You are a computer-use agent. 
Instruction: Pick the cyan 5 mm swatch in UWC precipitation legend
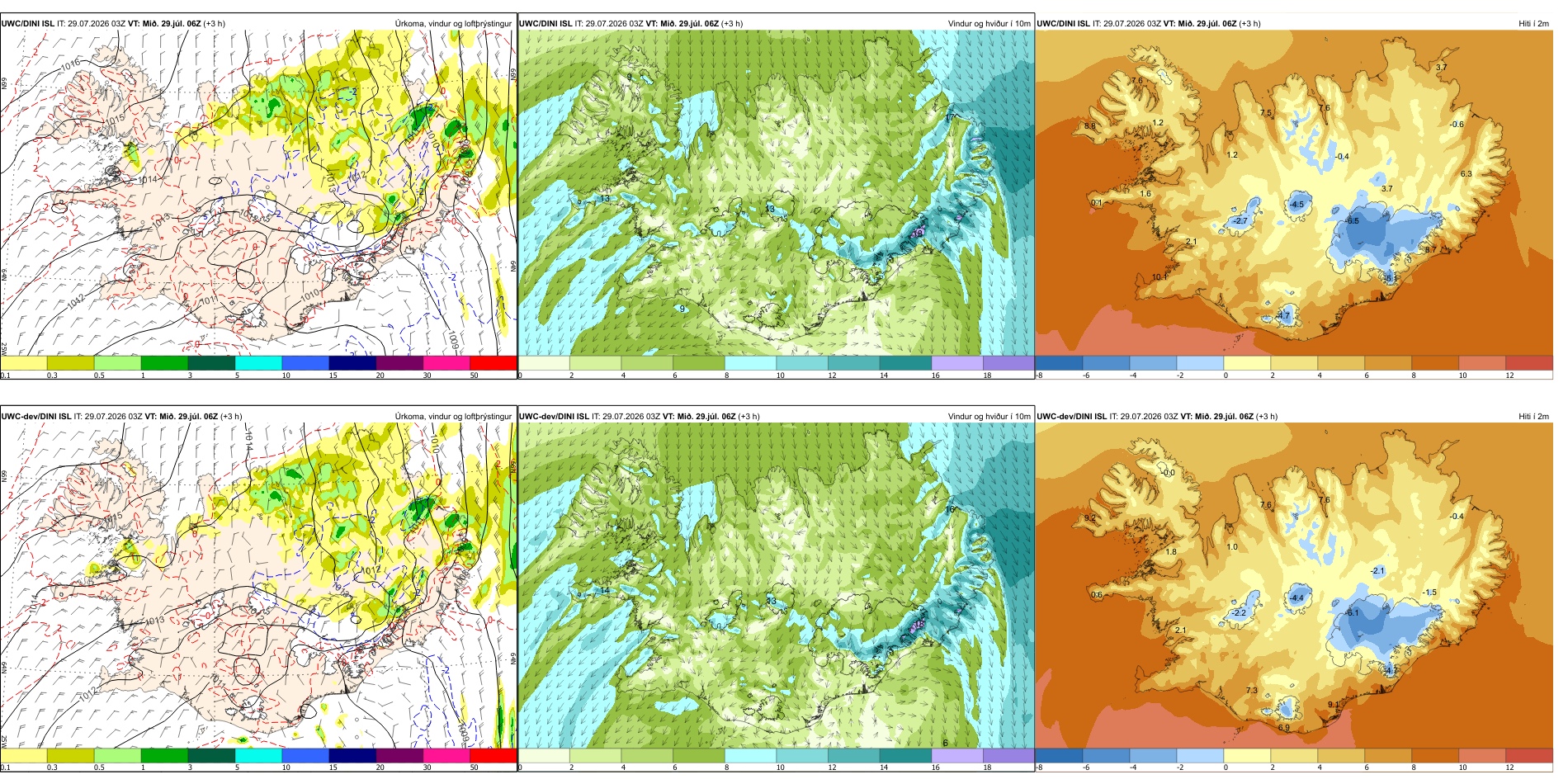click(258, 362)
